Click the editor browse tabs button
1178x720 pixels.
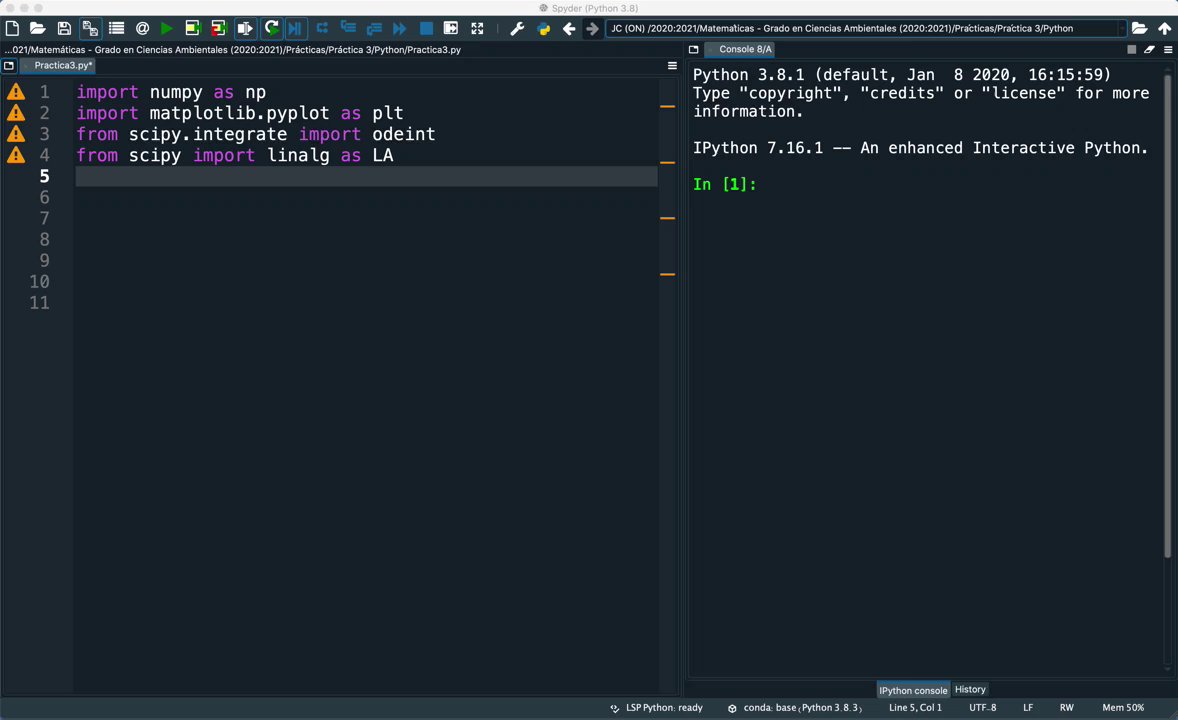[x=9, y=66]
